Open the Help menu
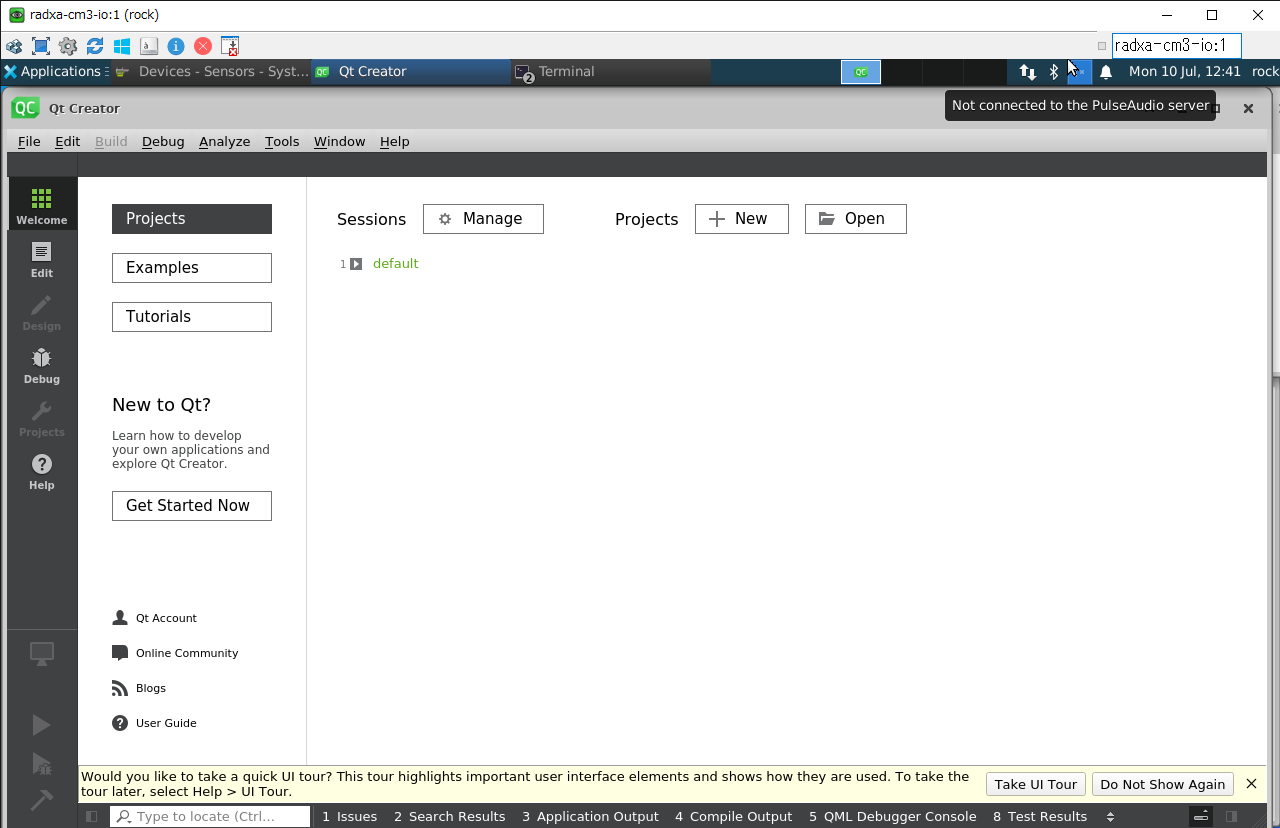This screenshot has width=1280, height=828. click(x=394, y=141)
